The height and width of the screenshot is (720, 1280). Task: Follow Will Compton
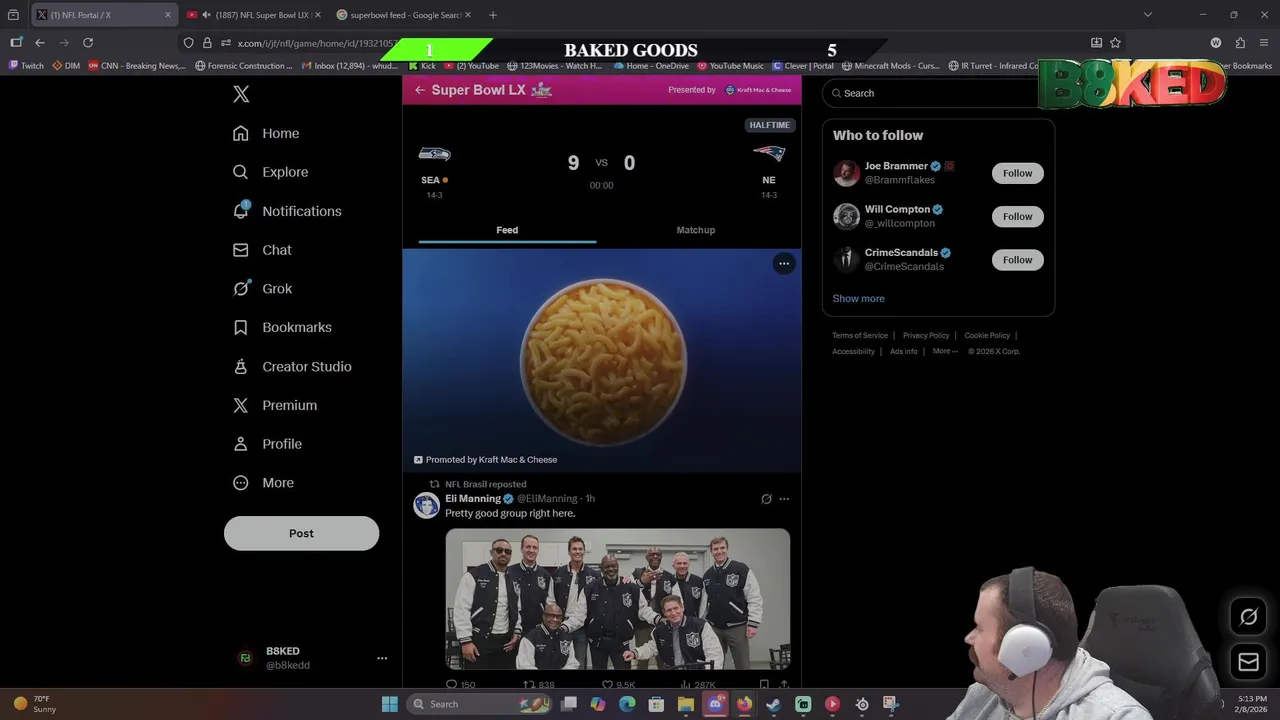[x=1017, y=216]
